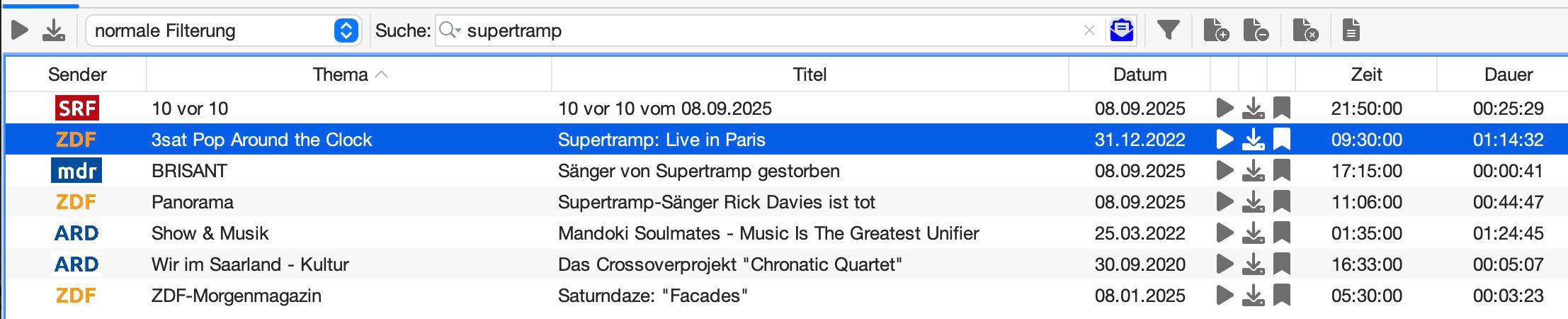Click the document minus icon in the toolbar
This screenshot has width=1568, height=319.
pos(1256,30)
